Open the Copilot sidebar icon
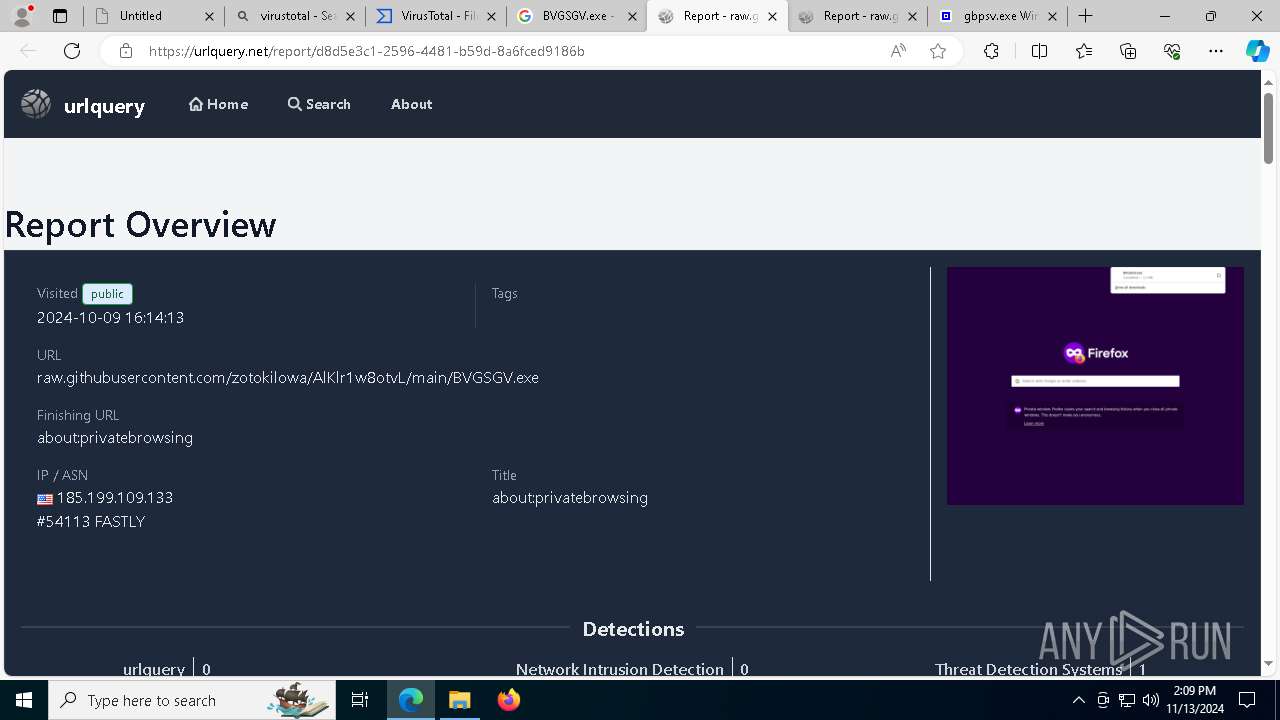 coord(1257,51)
